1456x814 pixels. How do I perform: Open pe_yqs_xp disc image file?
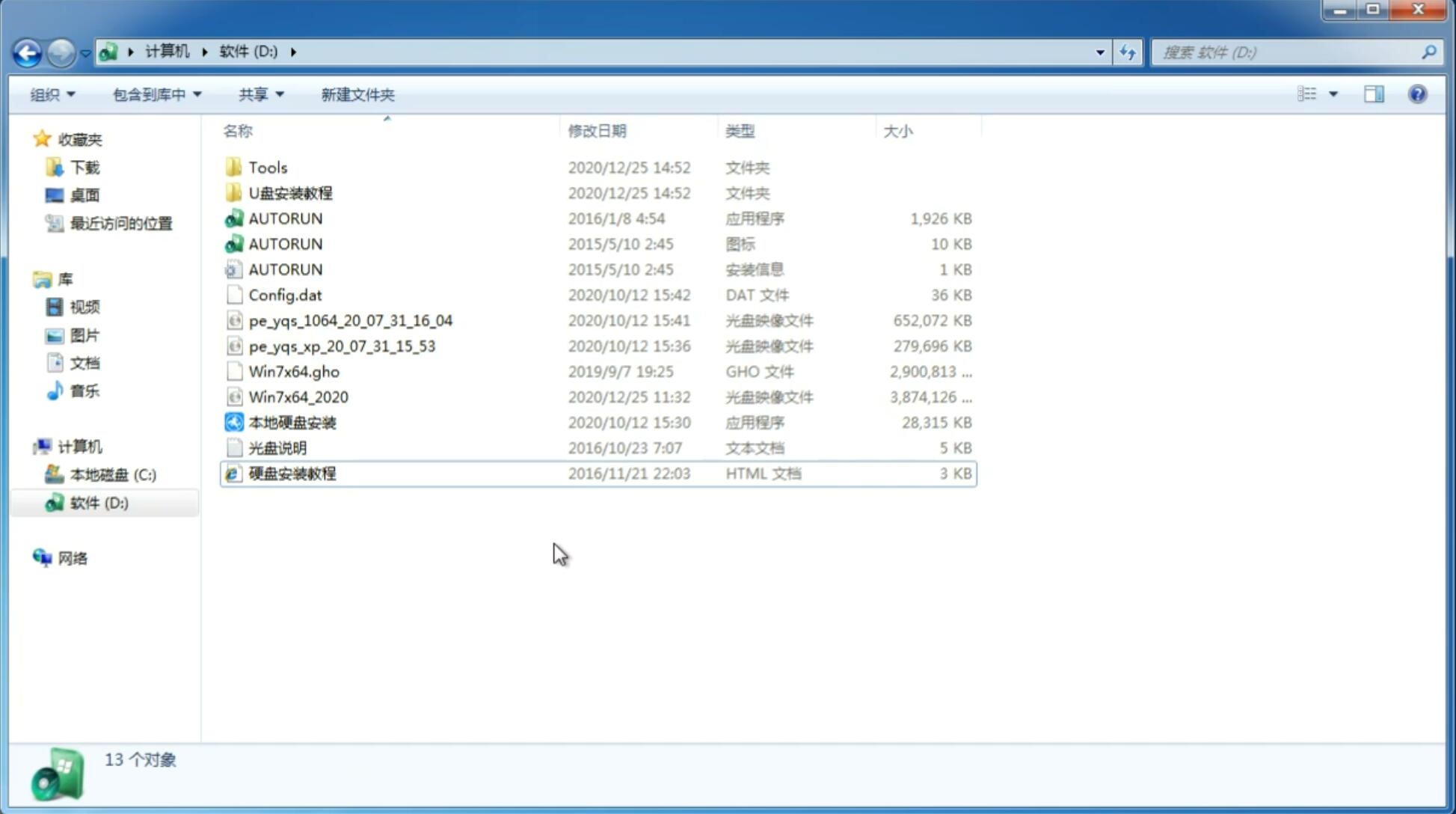coord(342,345)
